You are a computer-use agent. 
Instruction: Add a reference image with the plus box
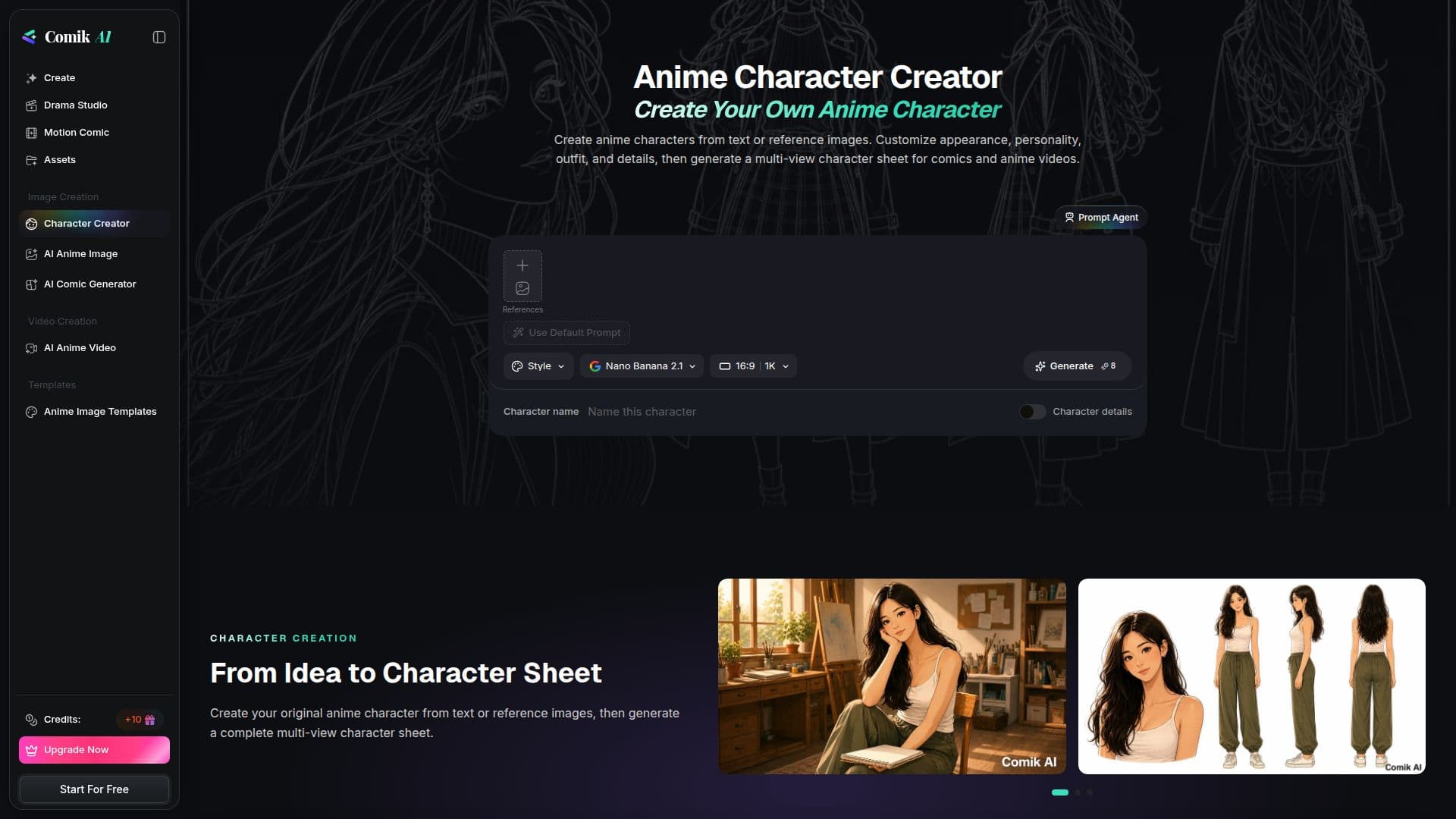pos(522,276)
